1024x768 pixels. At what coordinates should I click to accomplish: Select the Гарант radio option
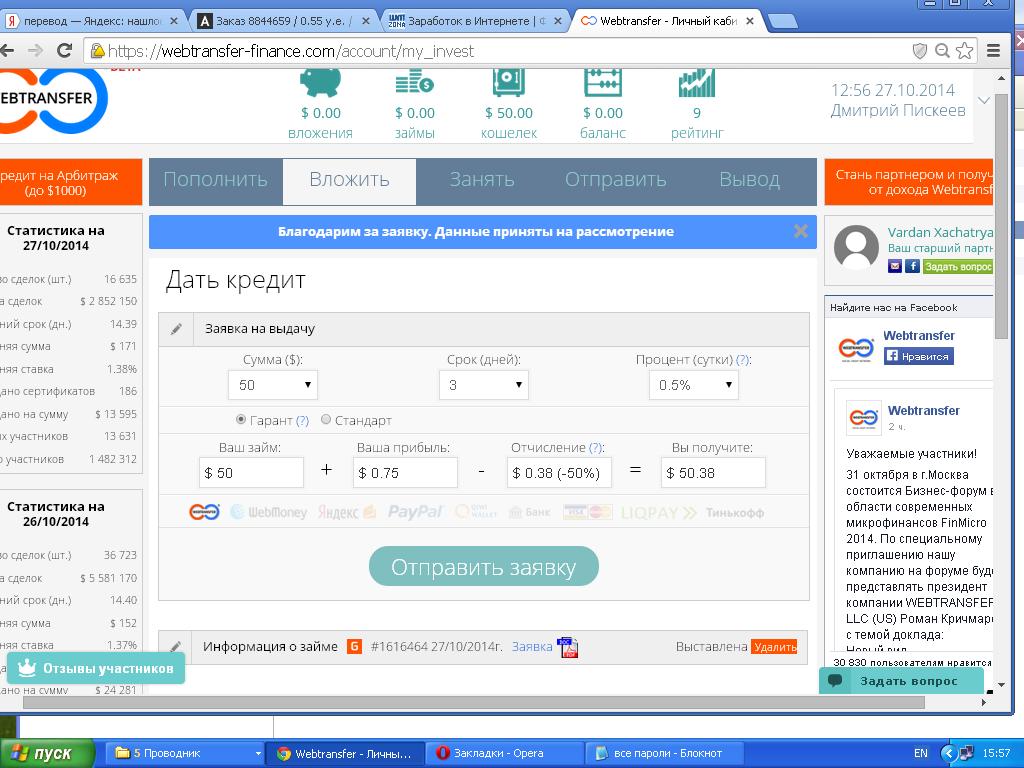pyautogui.click(x=241, y=419)
